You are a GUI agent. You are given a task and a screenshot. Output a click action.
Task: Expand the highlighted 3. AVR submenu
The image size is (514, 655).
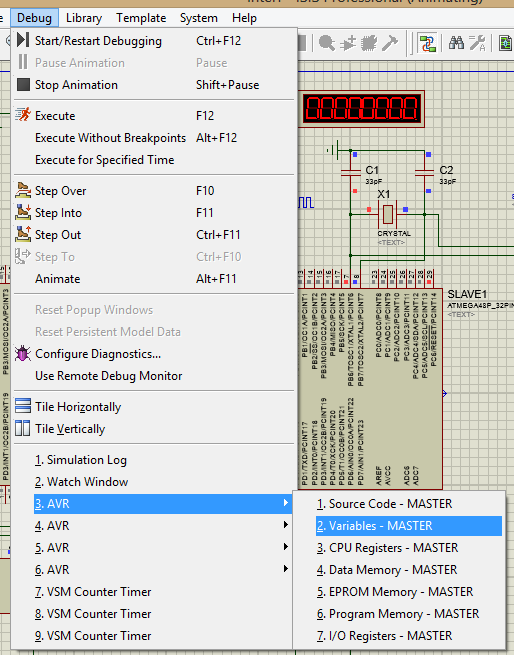pos(162,504)
